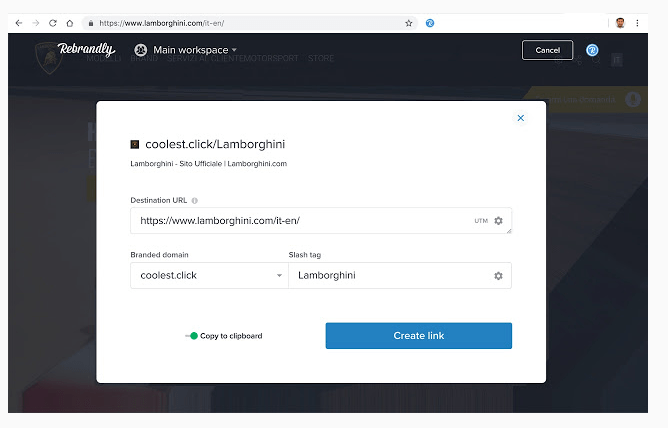Image resolution: width=668 pixels, height=428 pixels.
Task: Click the Rebrandly account icon beside Cancel
Action: tap(592, 50)
